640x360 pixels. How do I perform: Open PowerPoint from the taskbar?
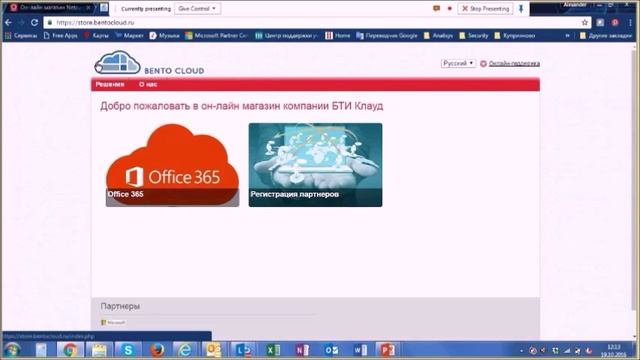click(387, 350)
